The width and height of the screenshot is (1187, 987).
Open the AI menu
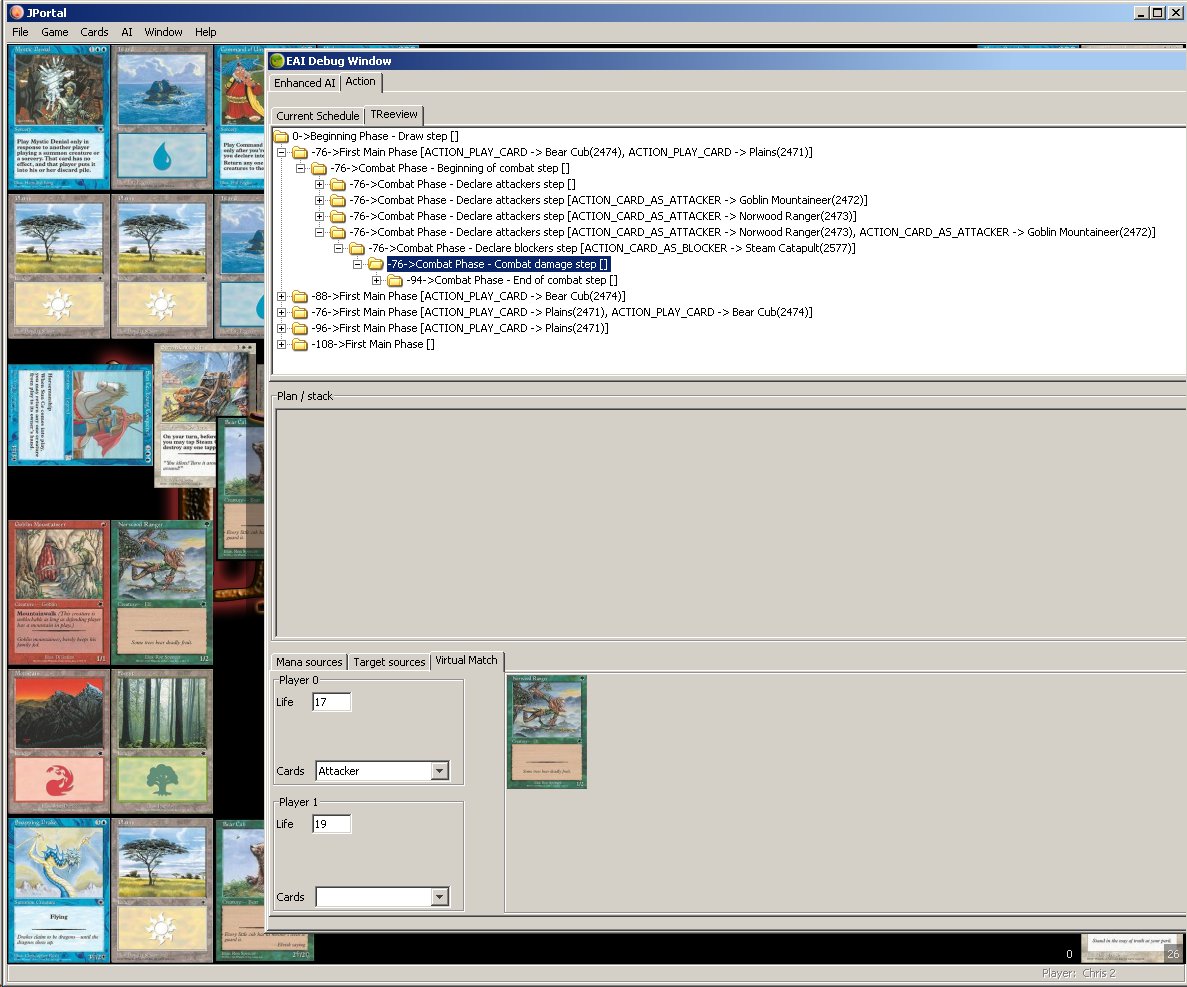click(x=126, y=32)
